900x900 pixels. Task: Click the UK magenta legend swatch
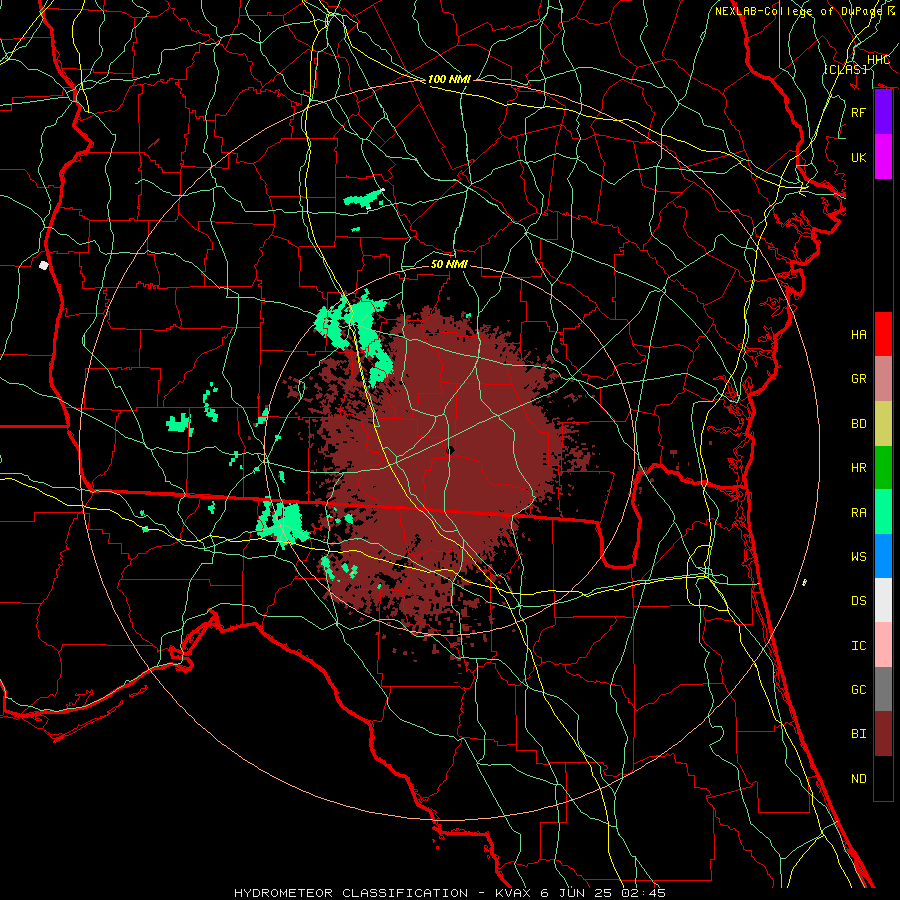click(883, 157)
